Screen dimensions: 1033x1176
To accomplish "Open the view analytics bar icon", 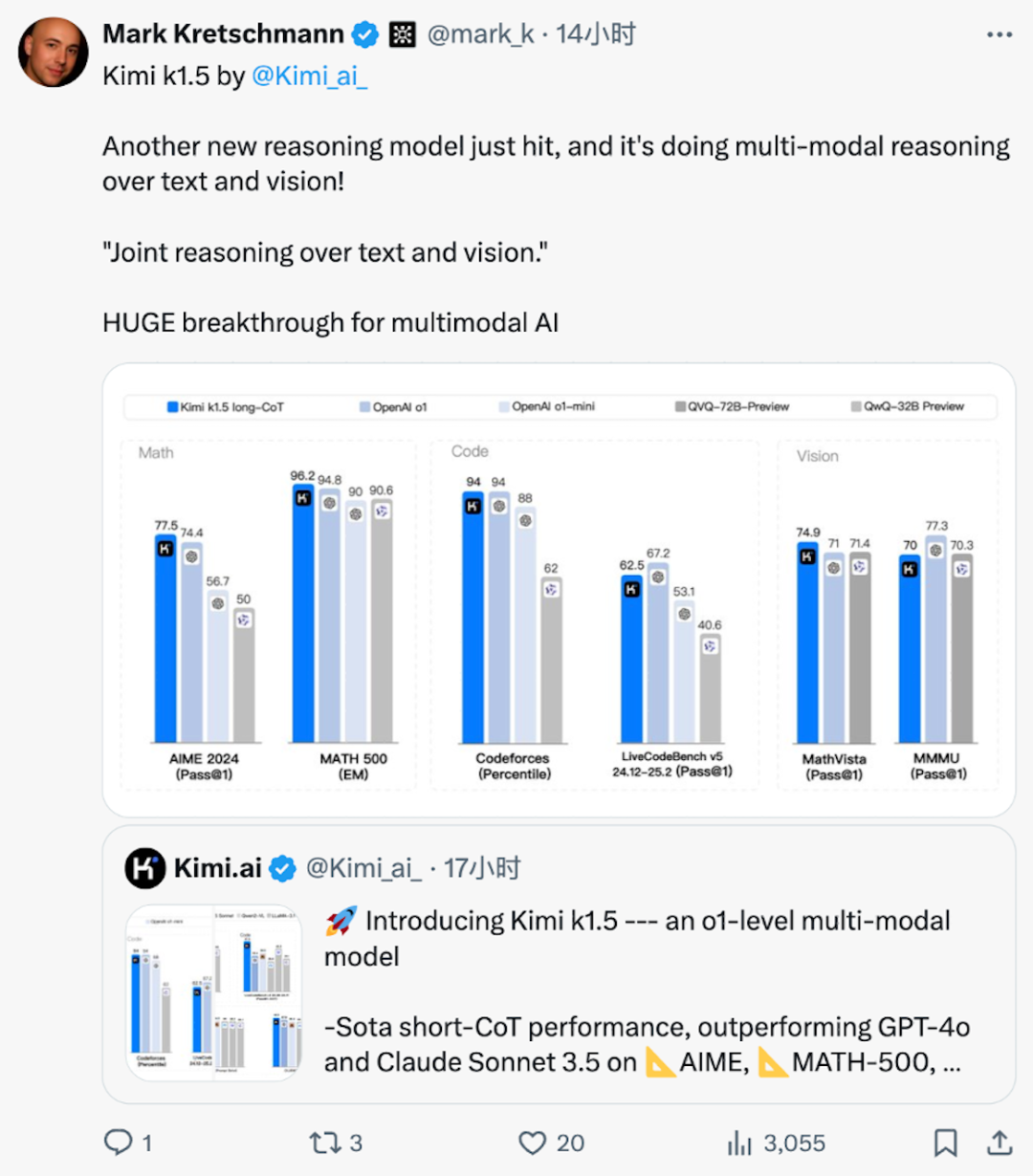I will point(740,1142).
